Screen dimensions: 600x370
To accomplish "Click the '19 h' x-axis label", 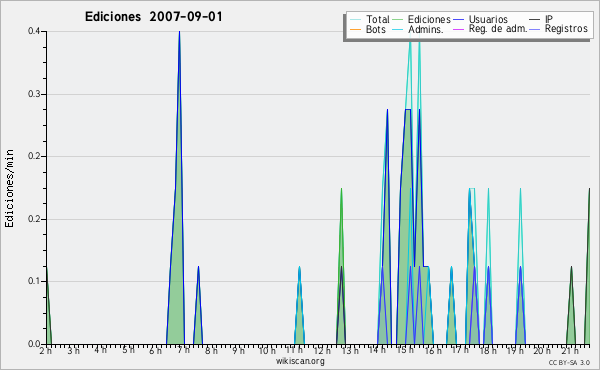I will coord(515,350).
